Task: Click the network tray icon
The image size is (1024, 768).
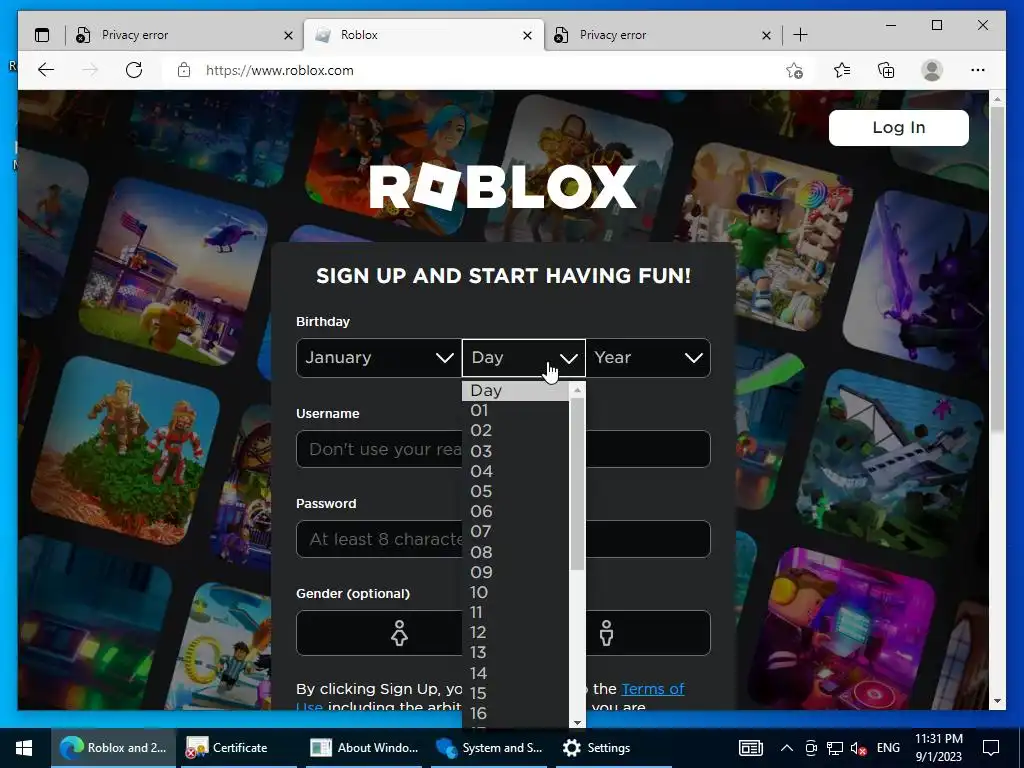Action: (835, 748)
